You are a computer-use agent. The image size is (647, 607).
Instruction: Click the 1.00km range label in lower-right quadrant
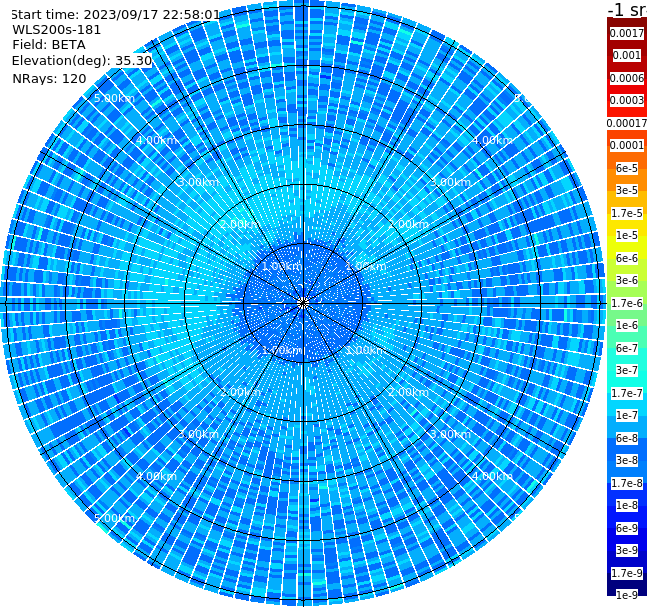point(366,350)
